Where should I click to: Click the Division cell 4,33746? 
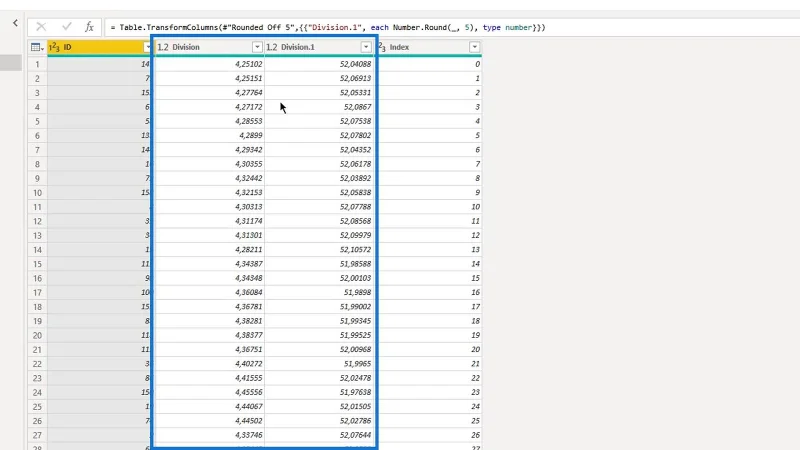[209, 435]
